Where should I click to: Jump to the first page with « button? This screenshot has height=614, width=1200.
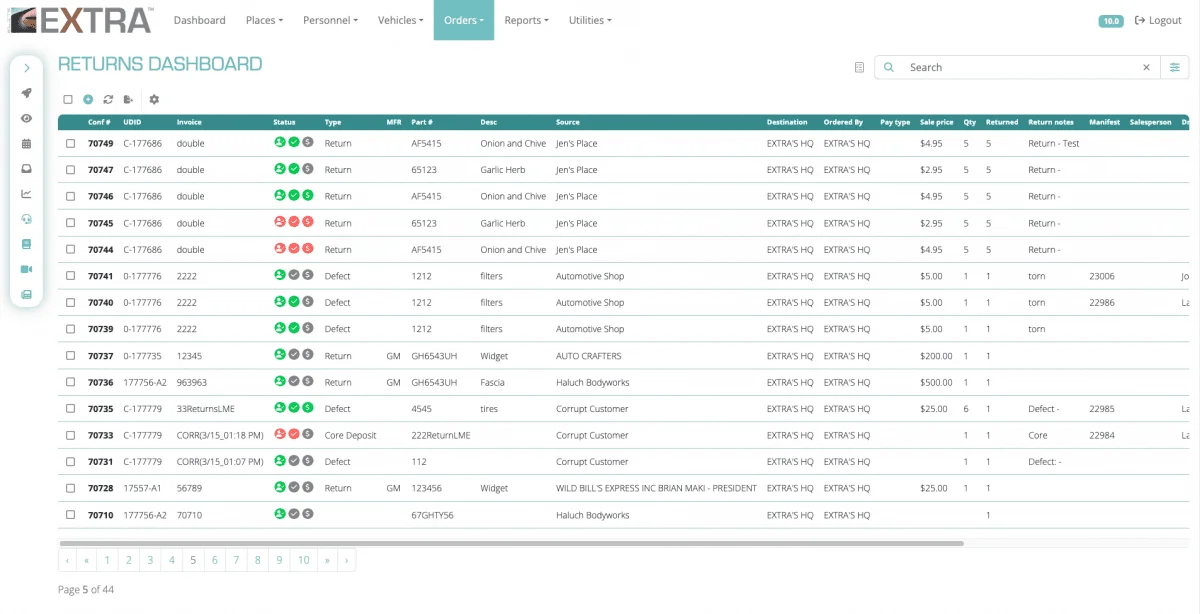86,560
